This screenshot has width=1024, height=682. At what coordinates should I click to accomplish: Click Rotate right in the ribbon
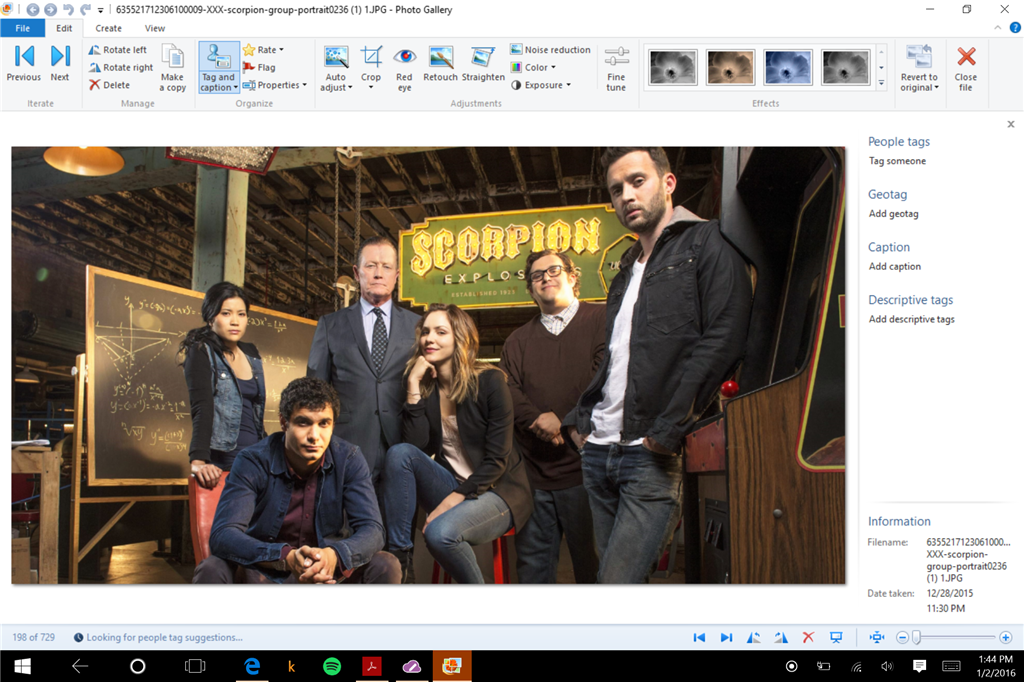[x=121, y=67]
